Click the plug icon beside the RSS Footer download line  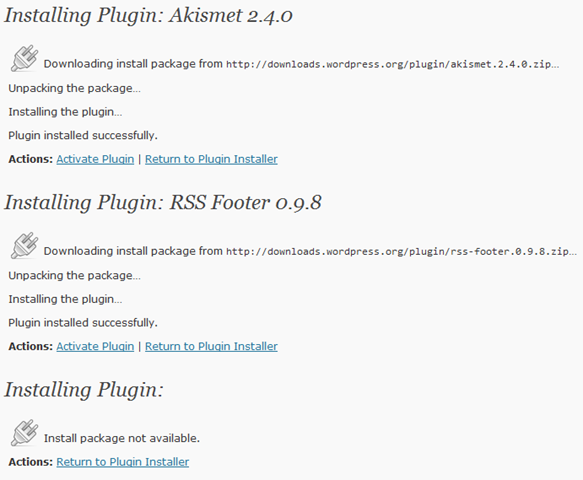point(24,246)
